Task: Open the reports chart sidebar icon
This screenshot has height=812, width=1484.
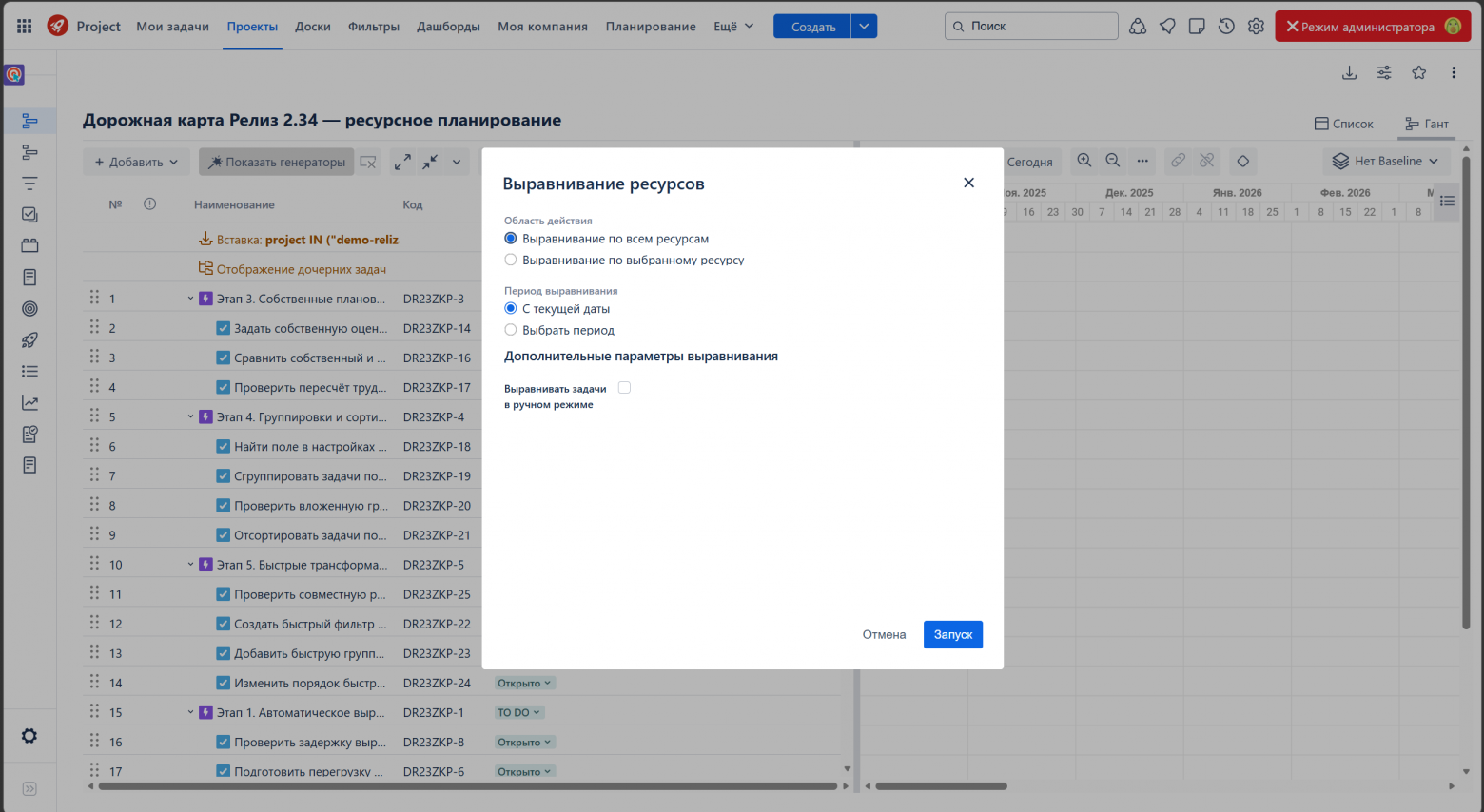Action: pyautogui.click(x=29, y=403)
